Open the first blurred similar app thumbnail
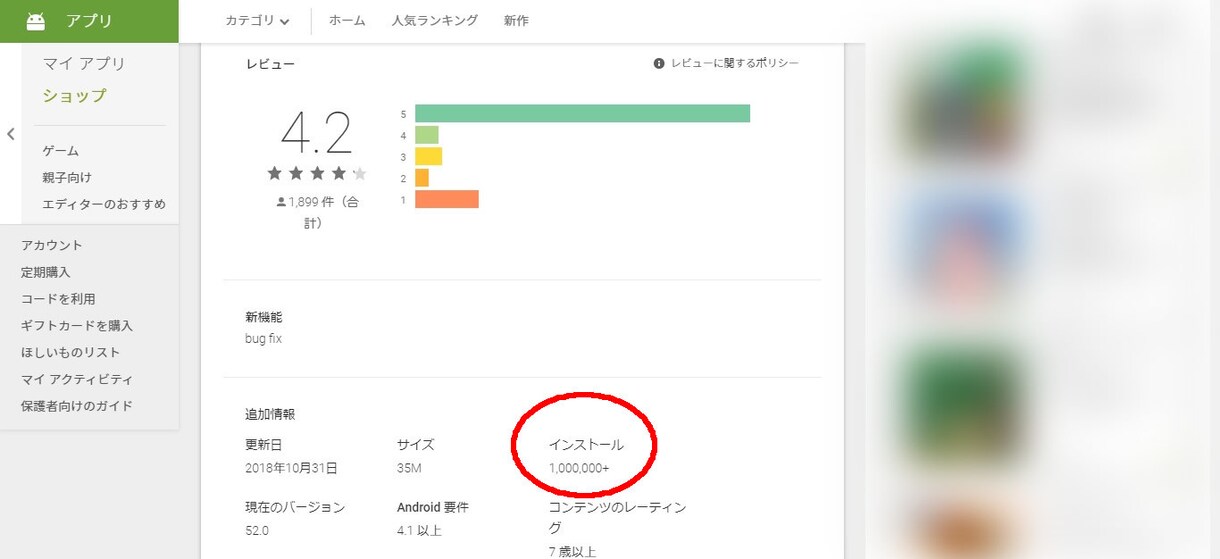 [965, 103]
